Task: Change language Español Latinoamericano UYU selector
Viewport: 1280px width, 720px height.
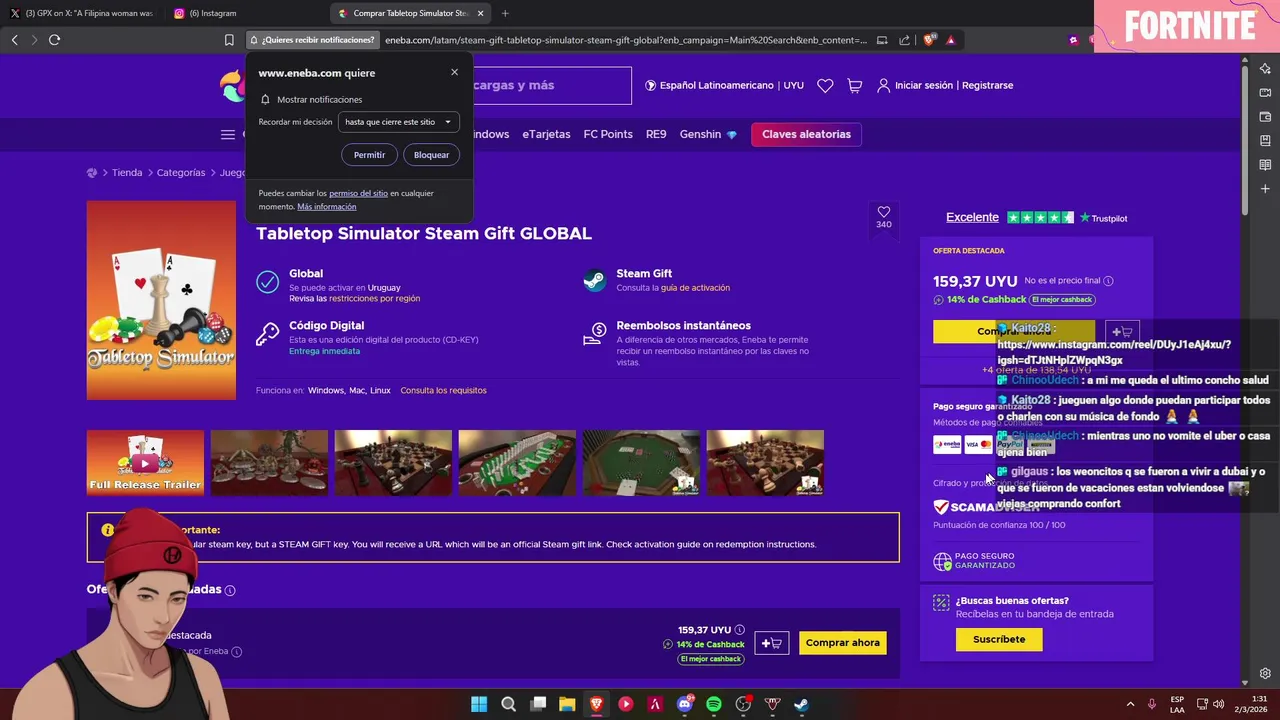Action: [x=725, y=85]
